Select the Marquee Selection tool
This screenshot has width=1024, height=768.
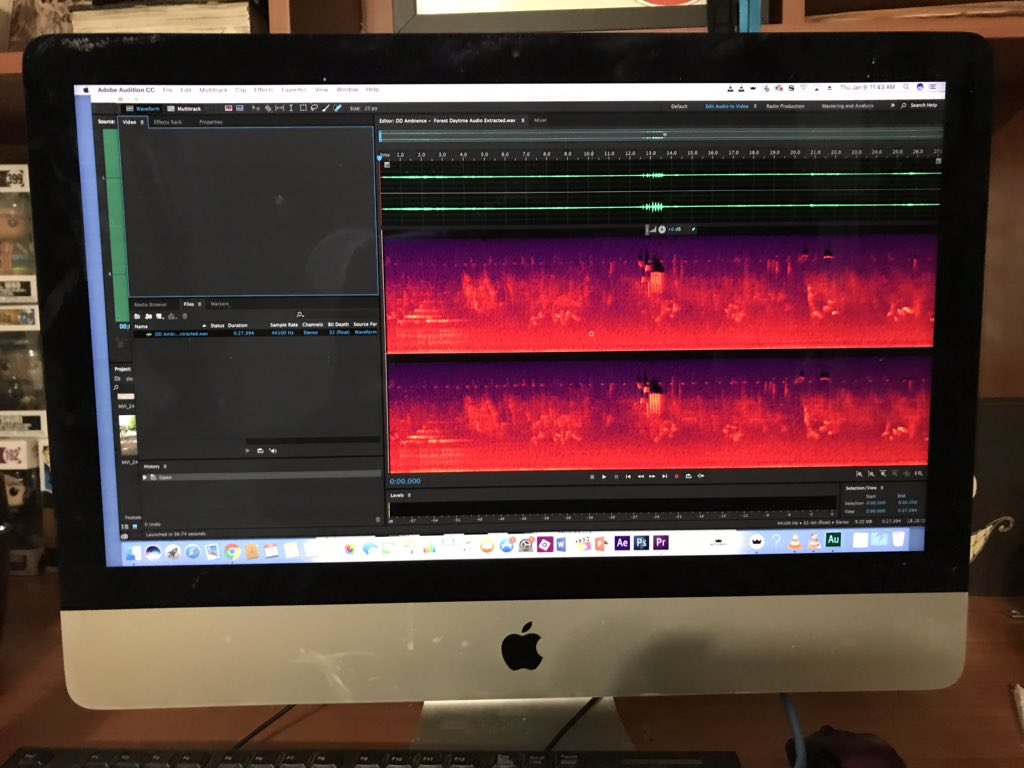pos(303,108)
